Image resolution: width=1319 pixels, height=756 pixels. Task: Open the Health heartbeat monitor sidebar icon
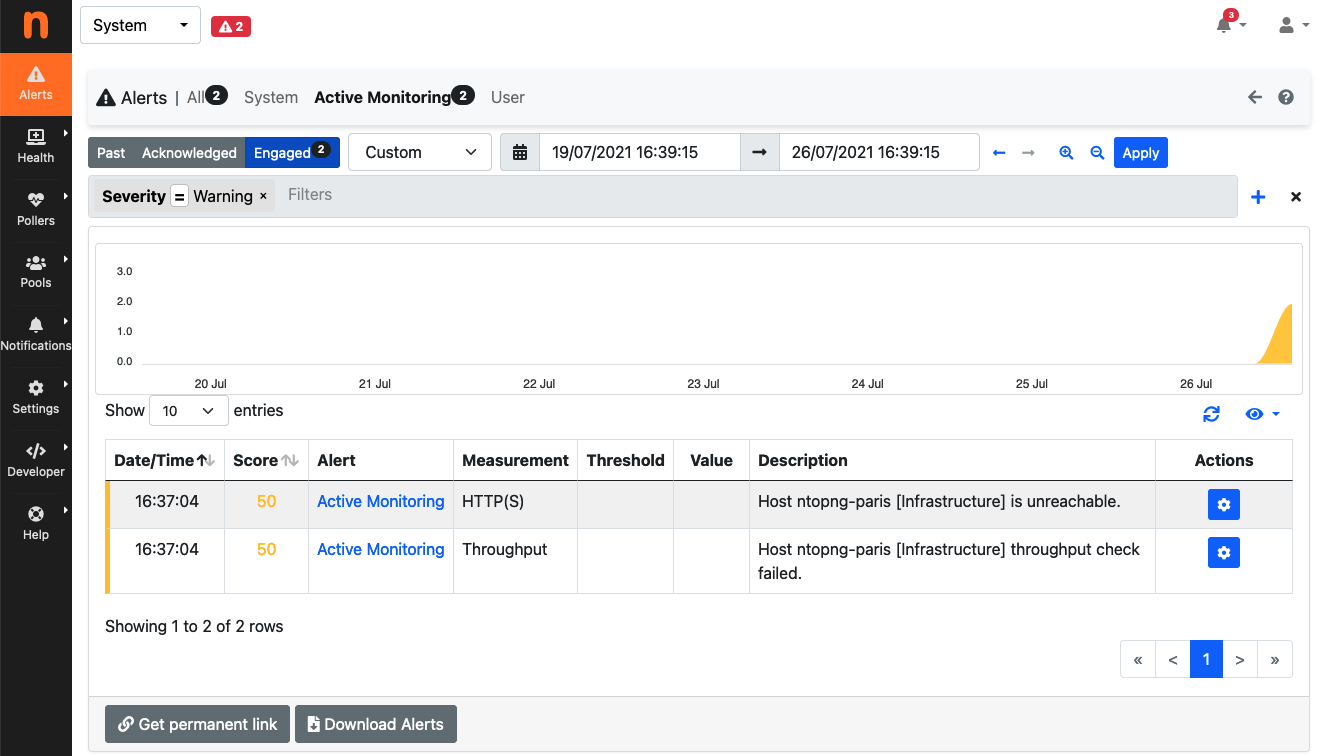36,136
